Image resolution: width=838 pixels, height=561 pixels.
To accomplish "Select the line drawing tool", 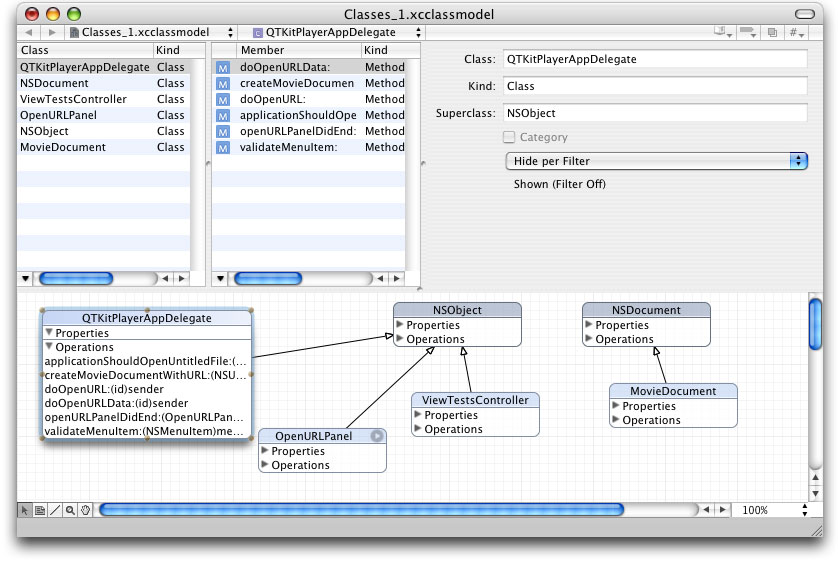I will [55, 510].
